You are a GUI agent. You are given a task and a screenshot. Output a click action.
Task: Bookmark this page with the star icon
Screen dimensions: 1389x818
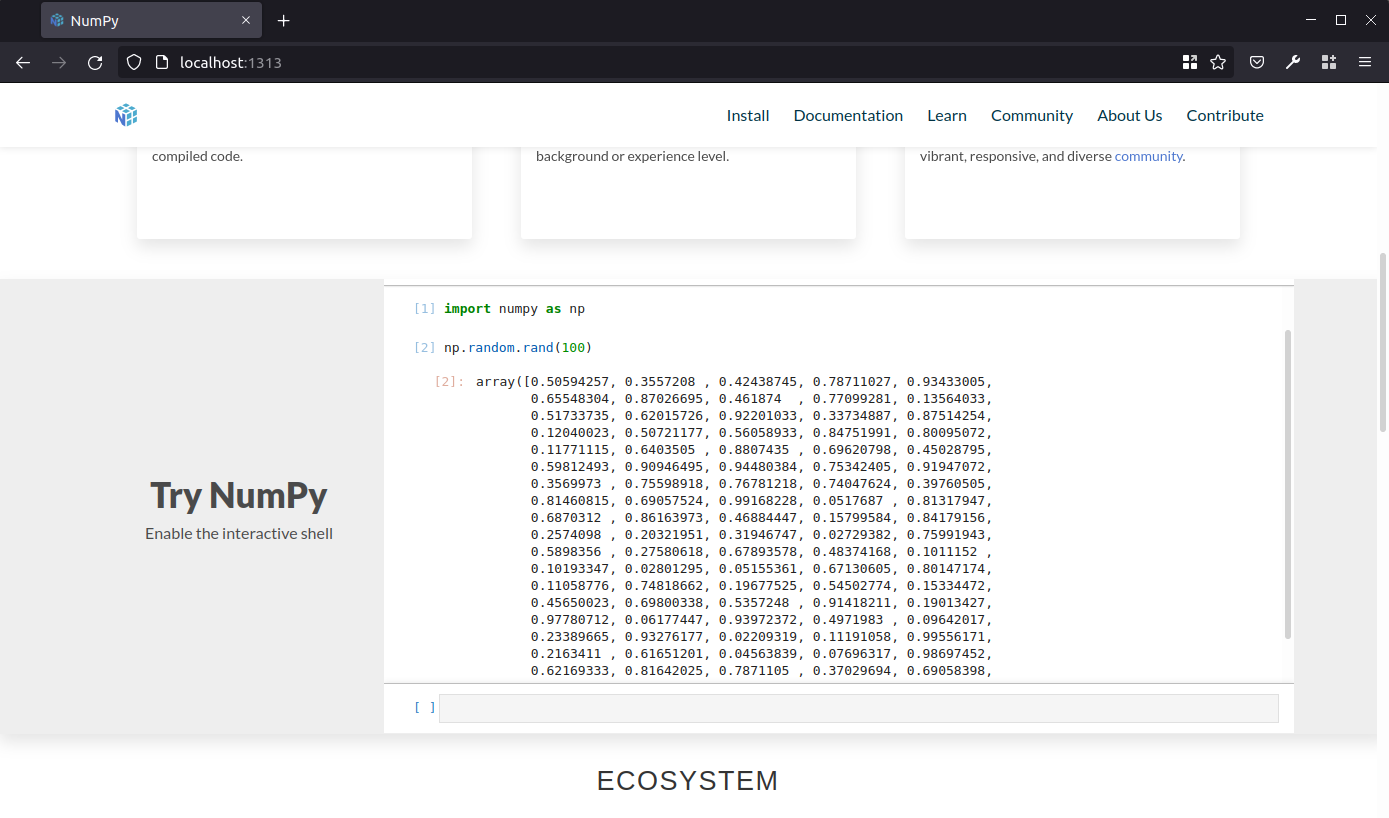pos(1218,62)
